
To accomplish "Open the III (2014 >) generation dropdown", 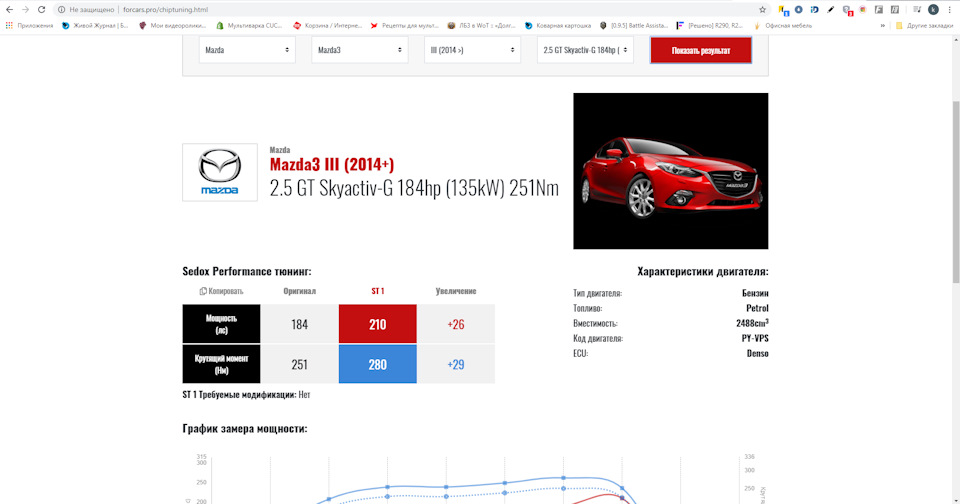I will (x=473, y=50).
